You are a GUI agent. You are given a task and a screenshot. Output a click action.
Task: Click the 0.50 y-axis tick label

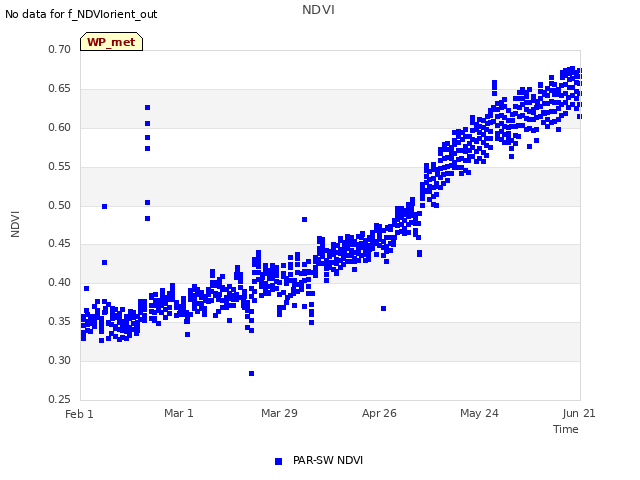point(60,205)
